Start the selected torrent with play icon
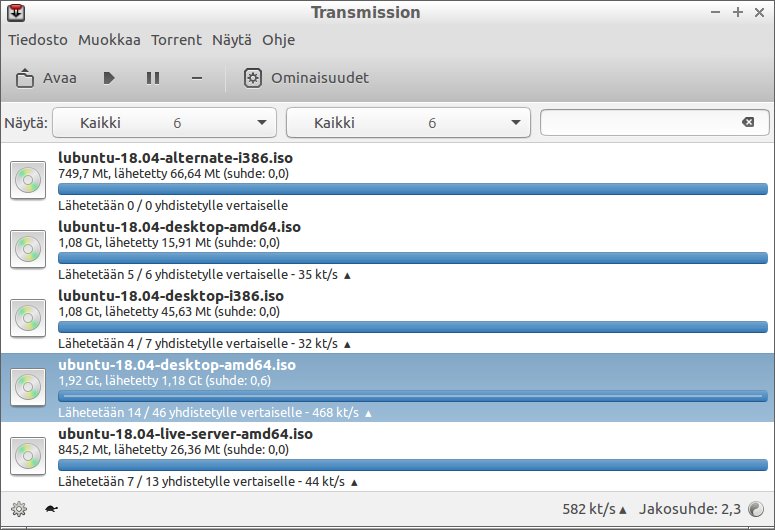The height and width of the screenshot is (530, 775). click(x=109, y=78)
